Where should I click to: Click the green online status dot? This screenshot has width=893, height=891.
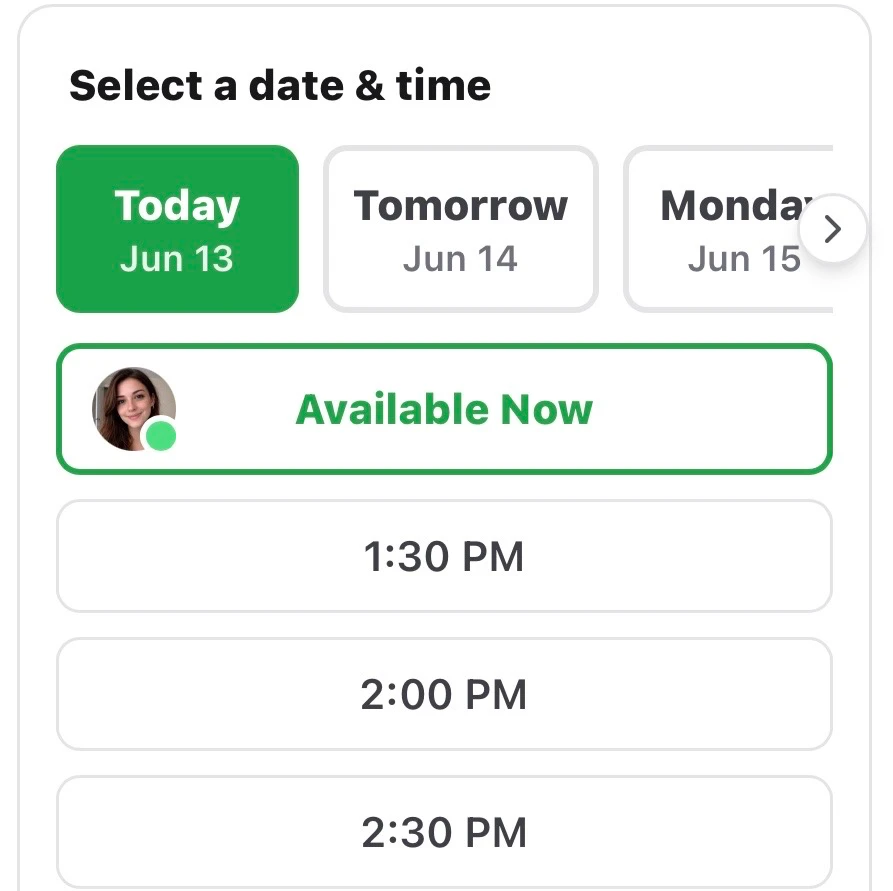(x=161, y=437)
